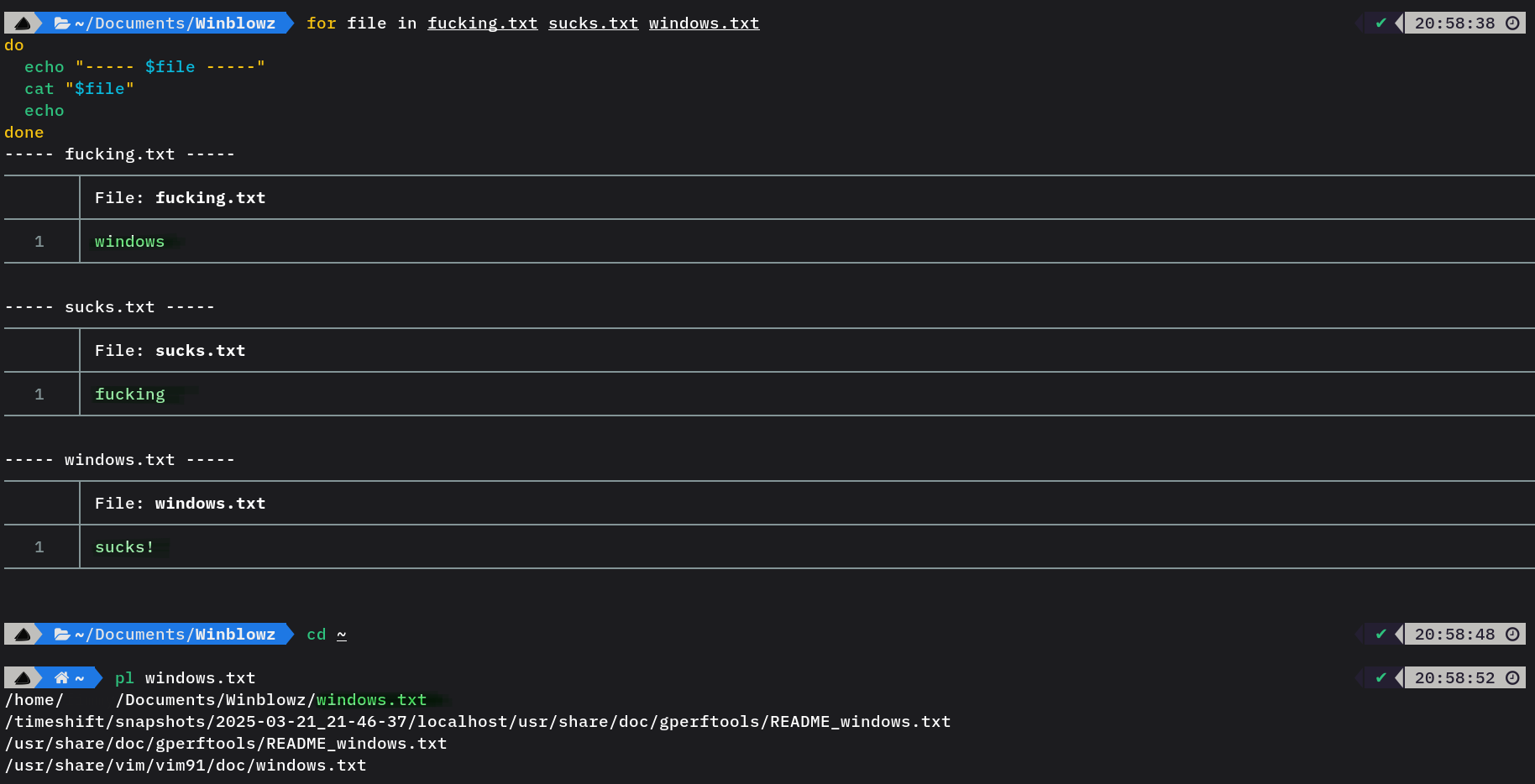Click the OS logo icon beside the pl command
Screen dimensions: 1535x784
tap(23, 678)
